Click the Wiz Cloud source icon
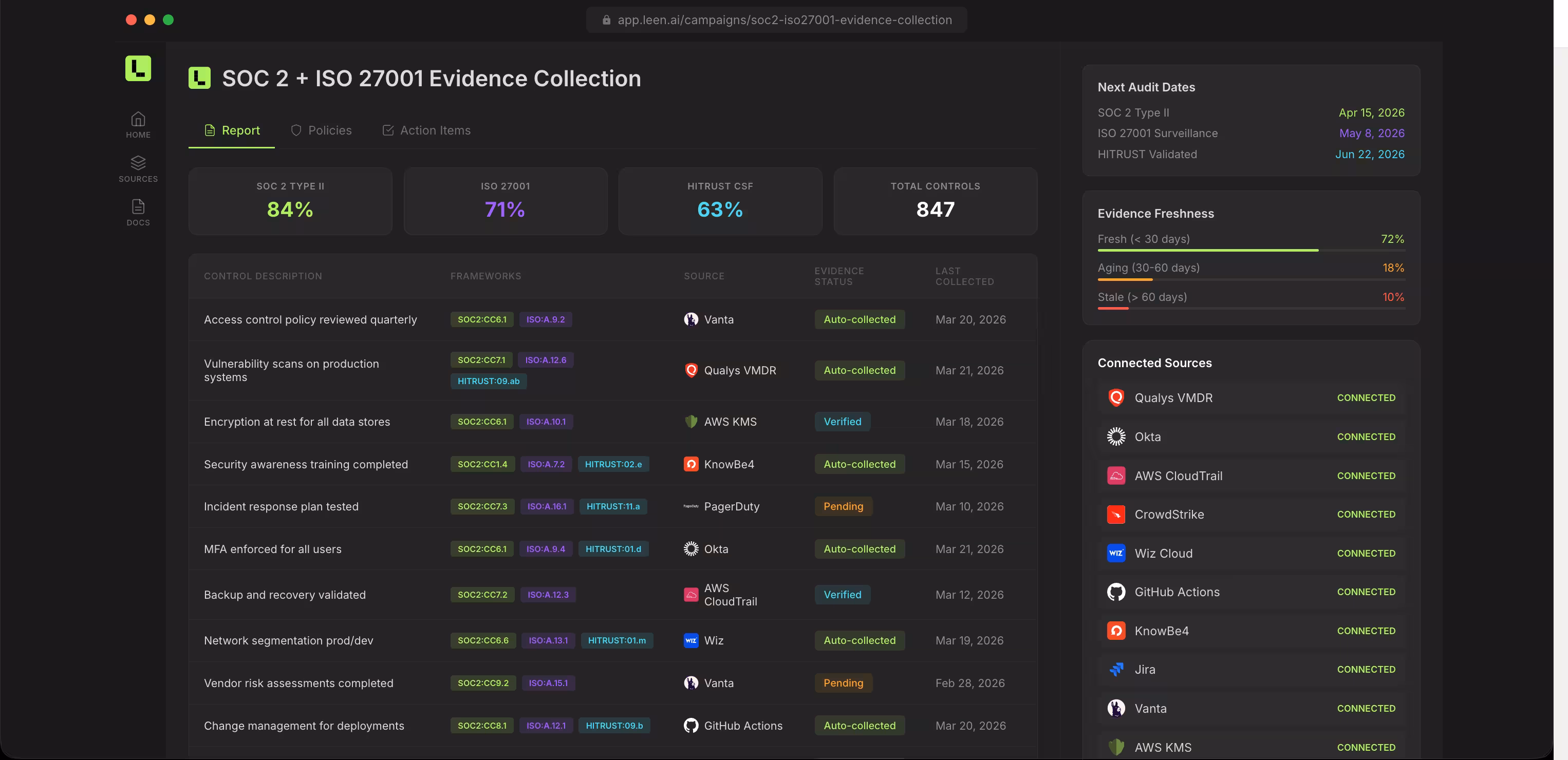The width and height of the screenshot is (1568, 760). pyautogui.click(x=1116, y=554)
